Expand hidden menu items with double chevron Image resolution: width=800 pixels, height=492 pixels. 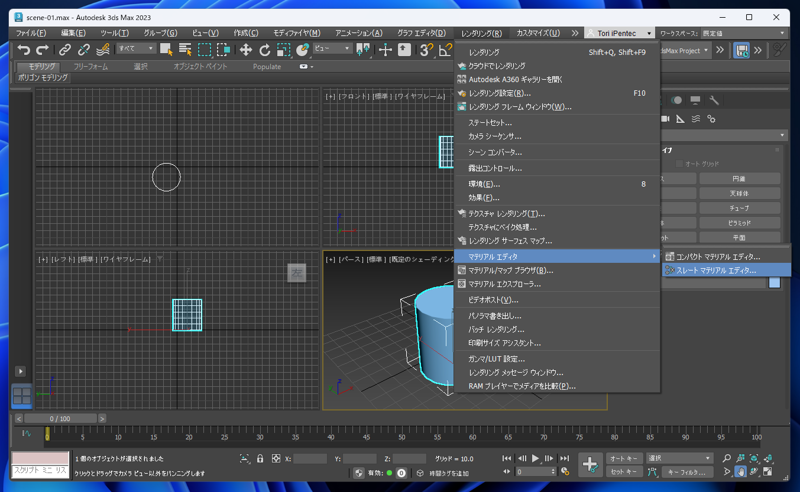point(575,33)
